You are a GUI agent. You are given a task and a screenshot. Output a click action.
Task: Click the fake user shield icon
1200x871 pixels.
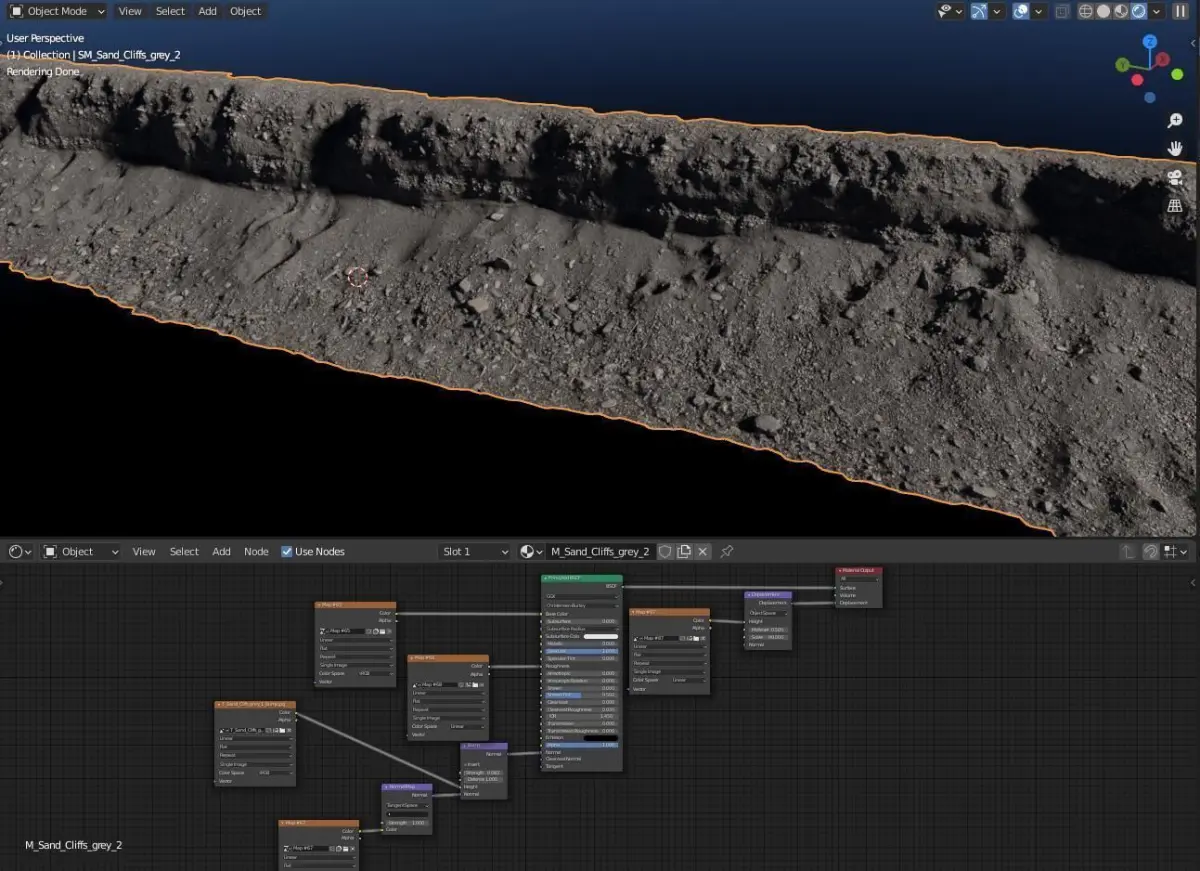click(665, 552)
